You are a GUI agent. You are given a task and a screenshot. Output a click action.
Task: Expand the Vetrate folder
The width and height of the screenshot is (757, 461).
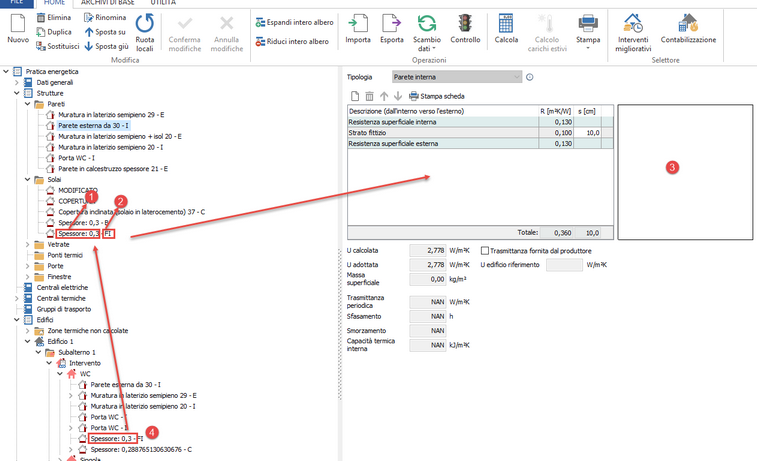pyautogui.click(x=28, y=244)
